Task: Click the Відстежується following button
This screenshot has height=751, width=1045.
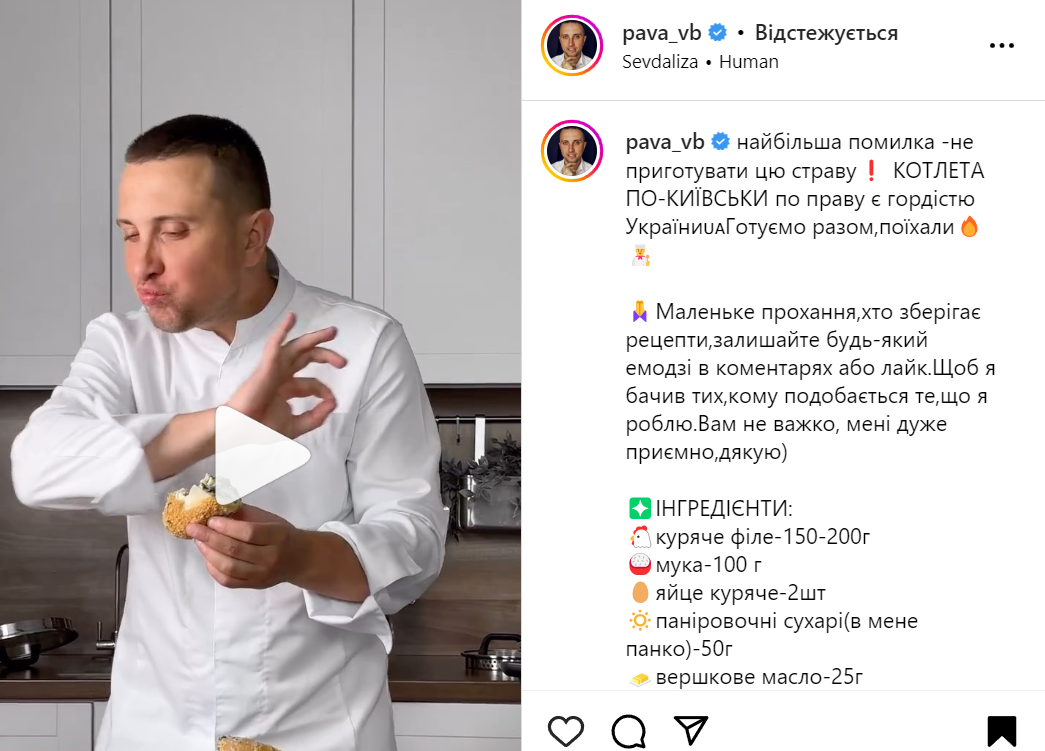Action: 826,33
